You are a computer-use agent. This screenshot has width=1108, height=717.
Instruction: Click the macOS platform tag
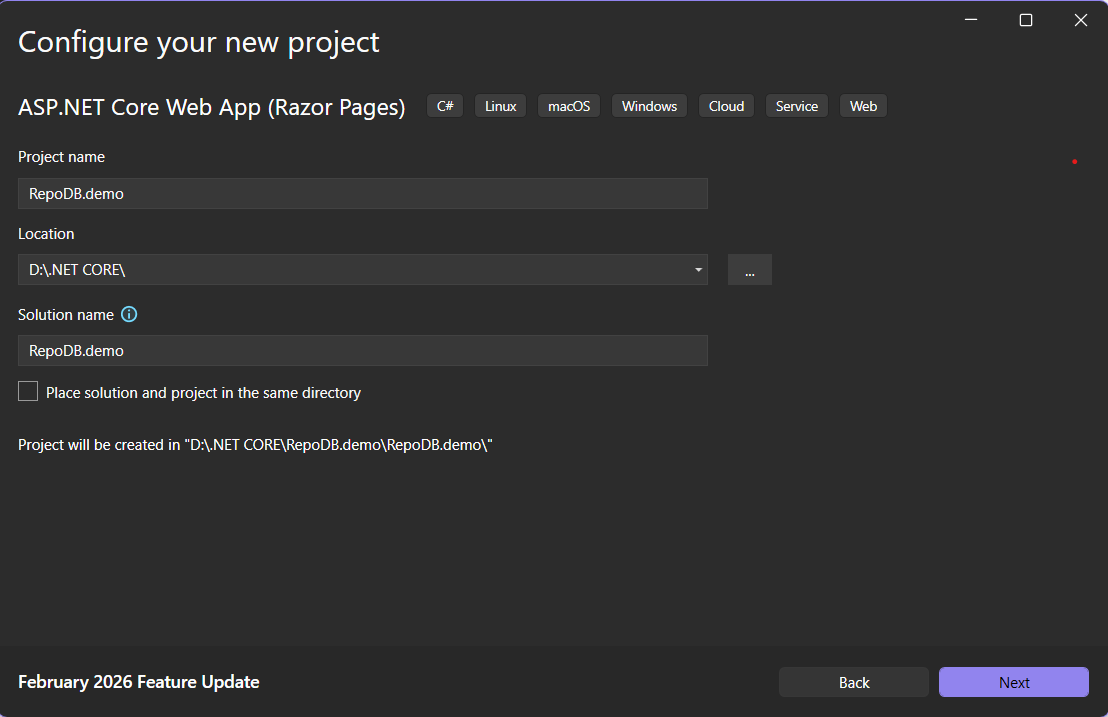coord(569,106)
